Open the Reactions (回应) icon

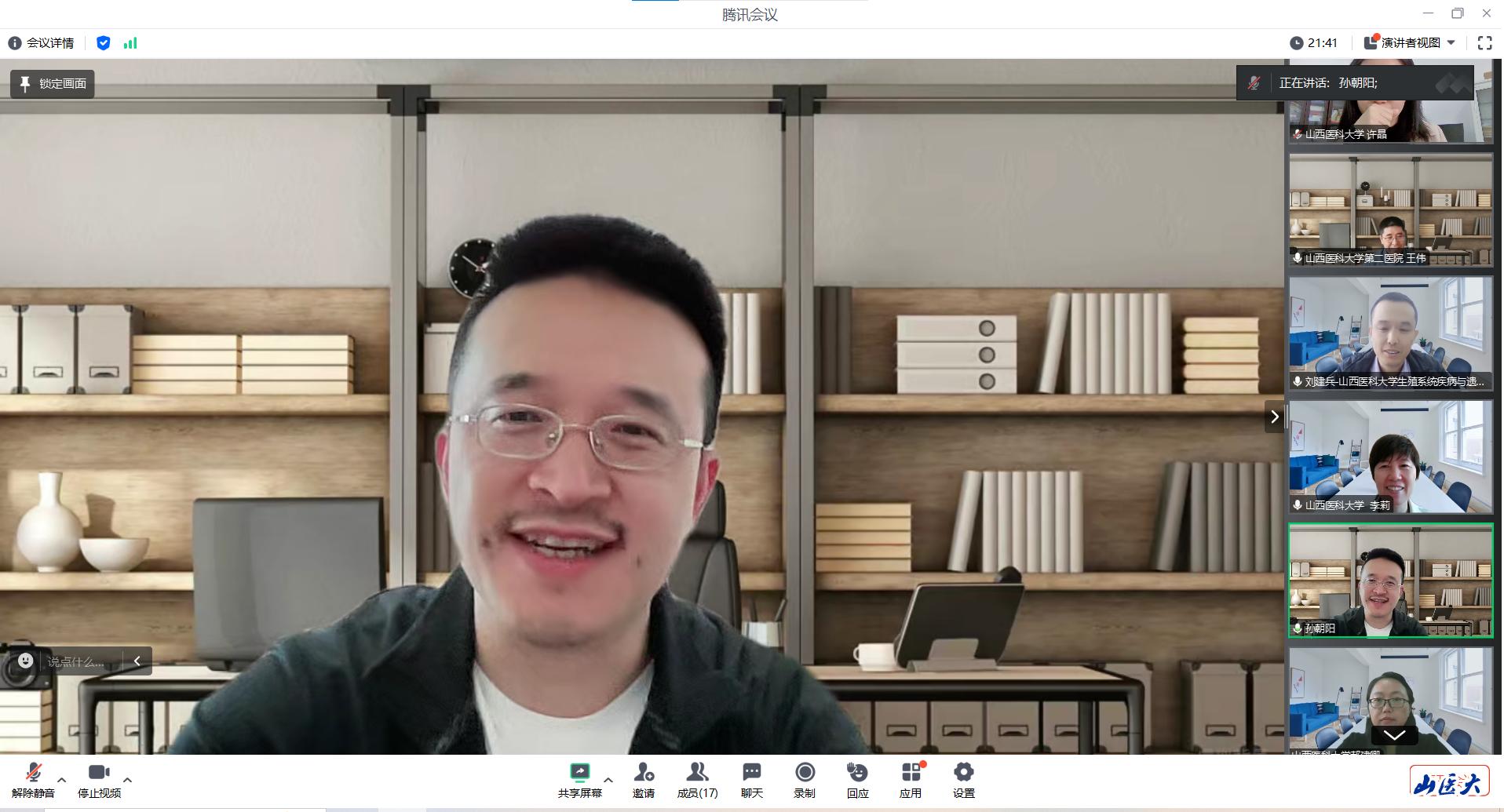point(857,774)
